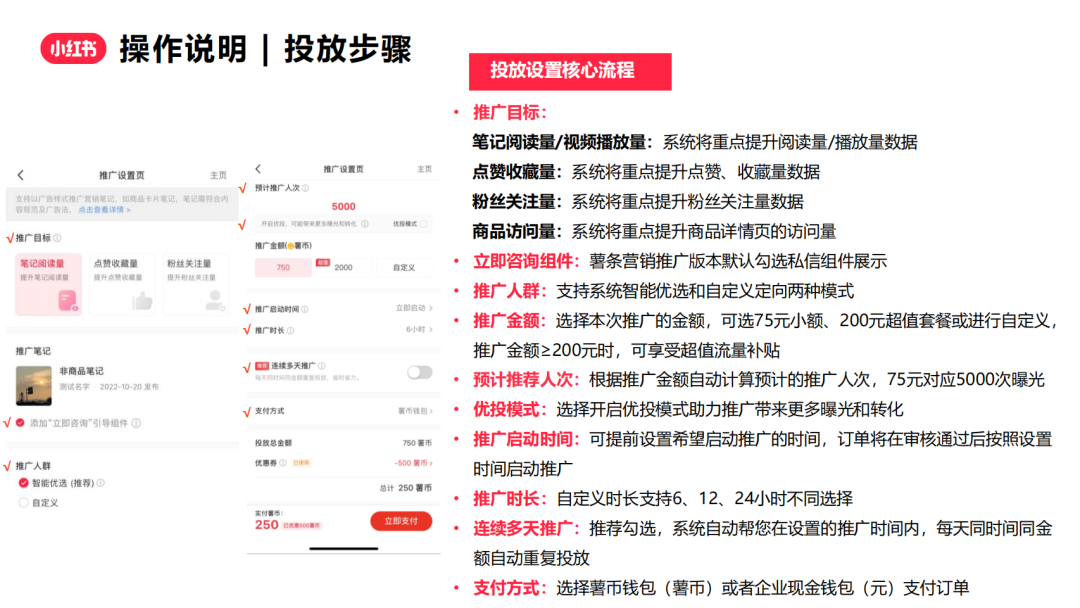
Task: Click the coin icon in 推广金额(薯币)
Action: pos(291,246)
